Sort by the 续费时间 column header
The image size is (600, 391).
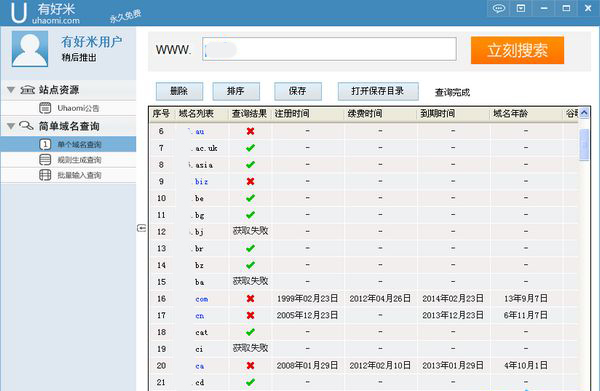pos(380,114)
